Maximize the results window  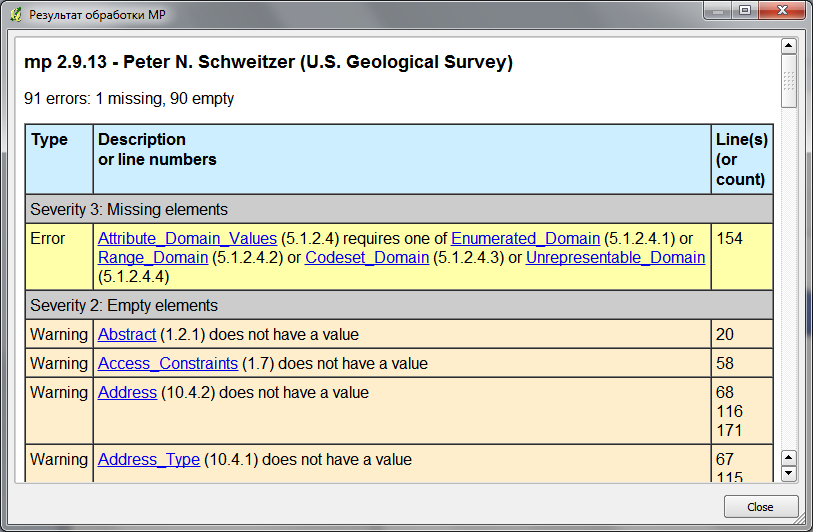(x=745, y=11)
